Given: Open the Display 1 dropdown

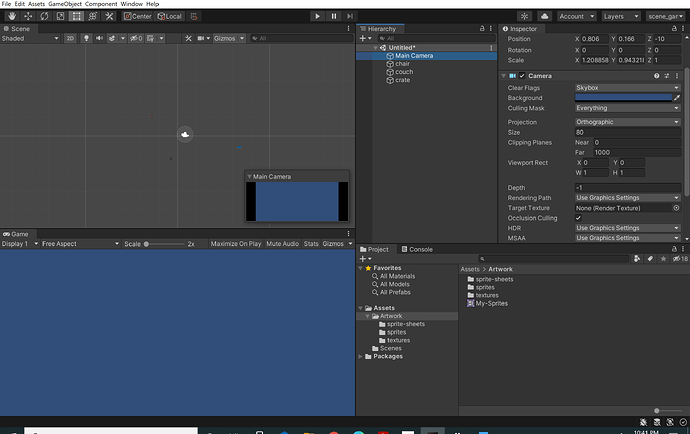Looking at the screenshot, I should tap(19, 244).
